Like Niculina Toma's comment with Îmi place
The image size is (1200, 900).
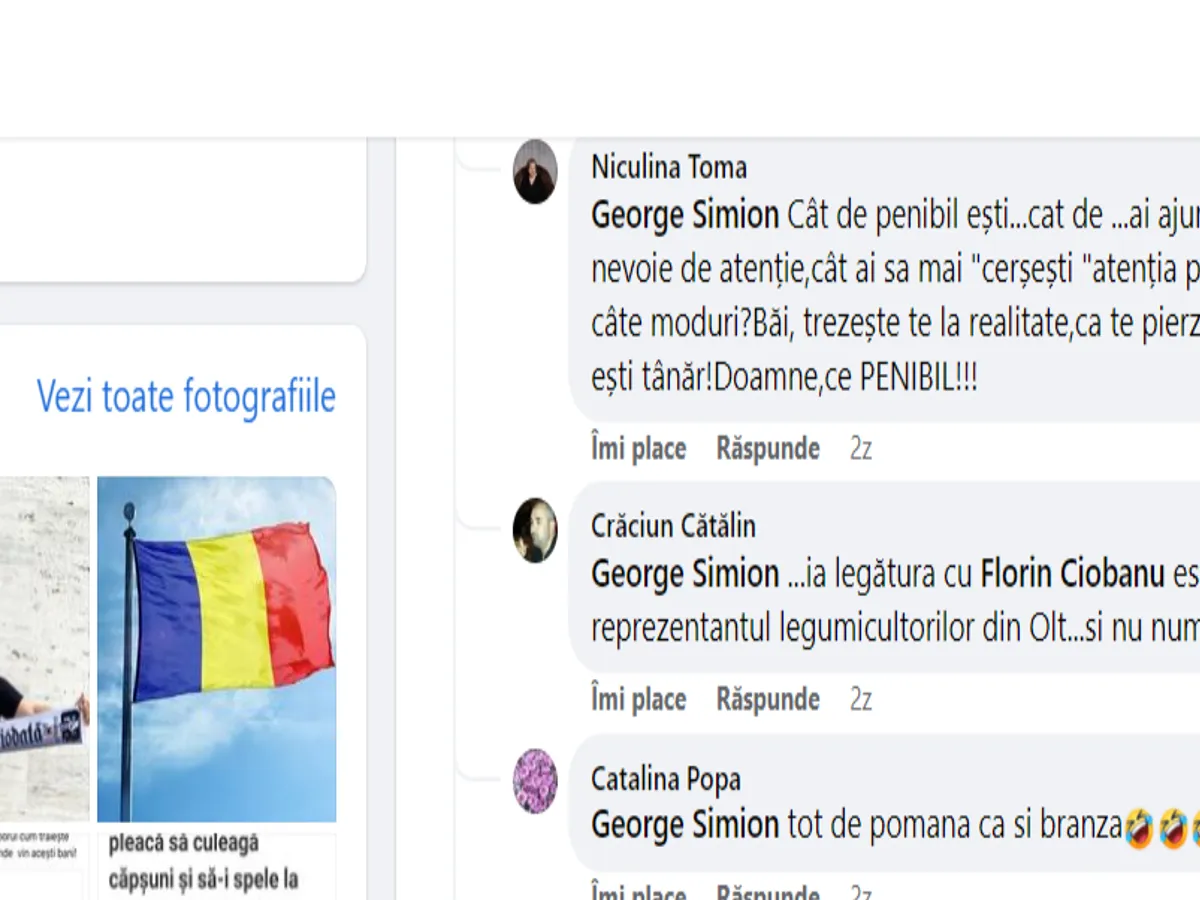click(638, 449)
